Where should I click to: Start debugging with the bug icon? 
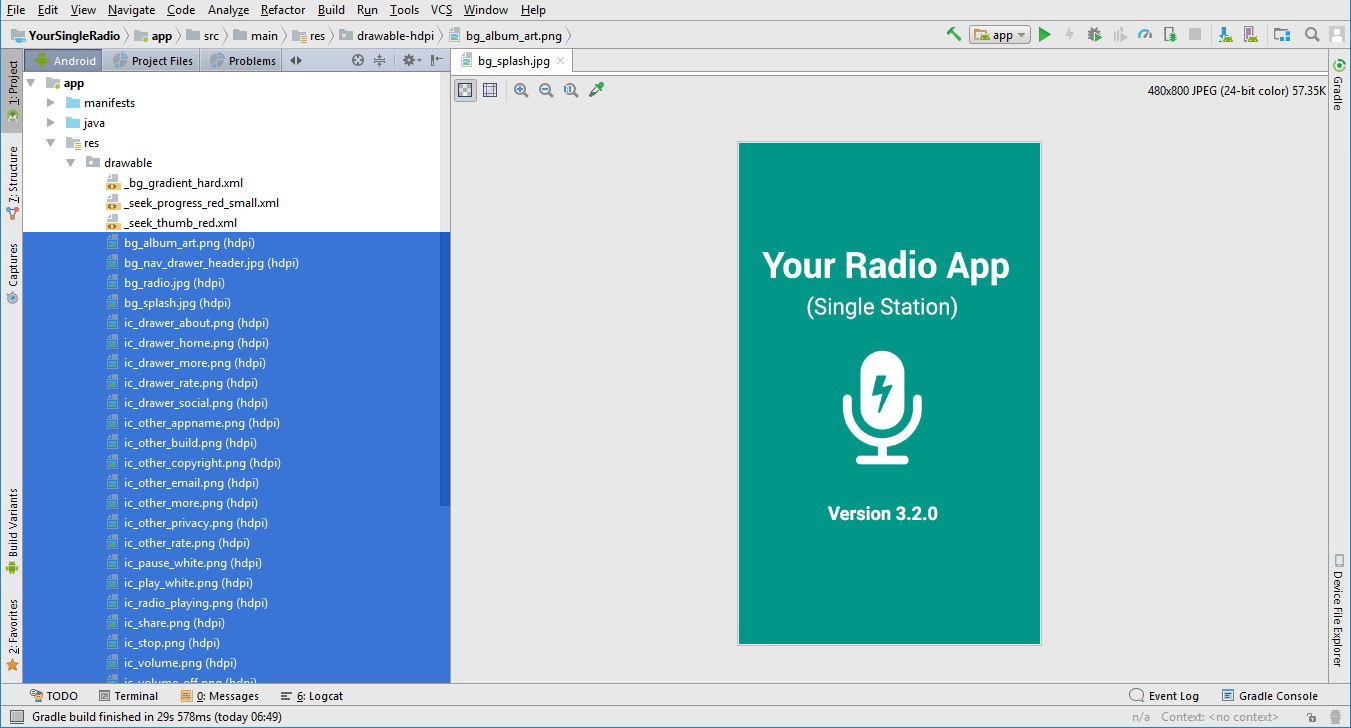pos(1095,35)
